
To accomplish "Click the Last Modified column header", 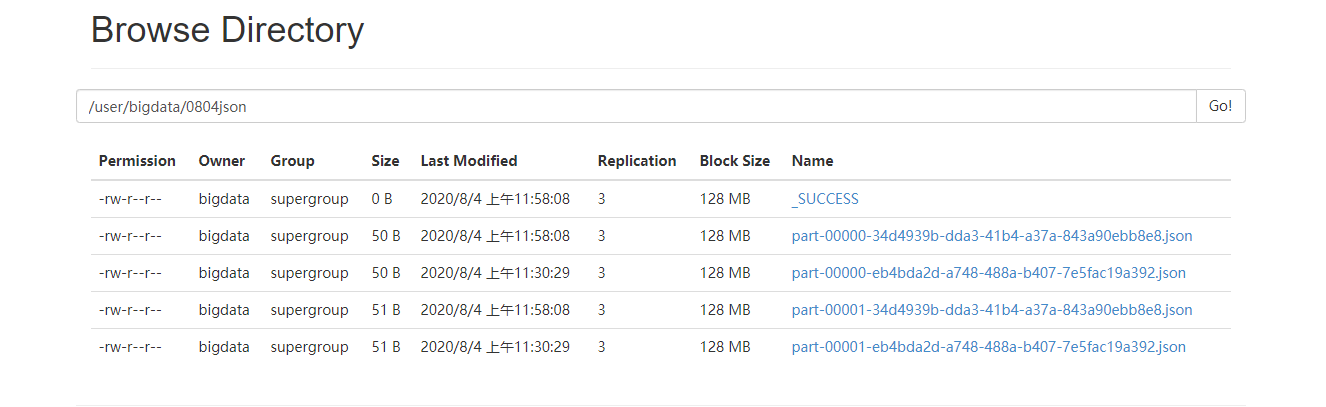I will (469, 161).
